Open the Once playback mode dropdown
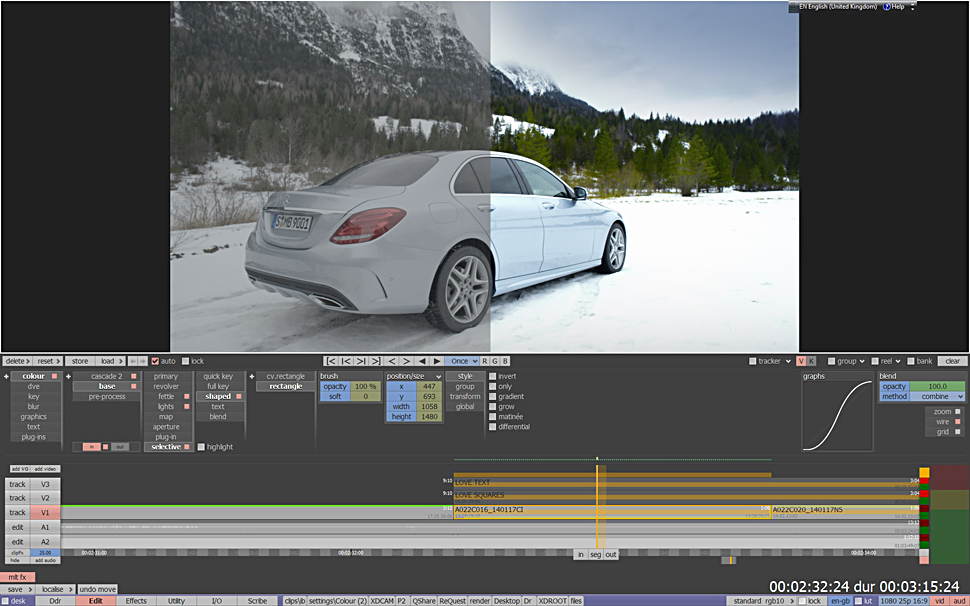 pyautogui.click(x=461, y=361)
